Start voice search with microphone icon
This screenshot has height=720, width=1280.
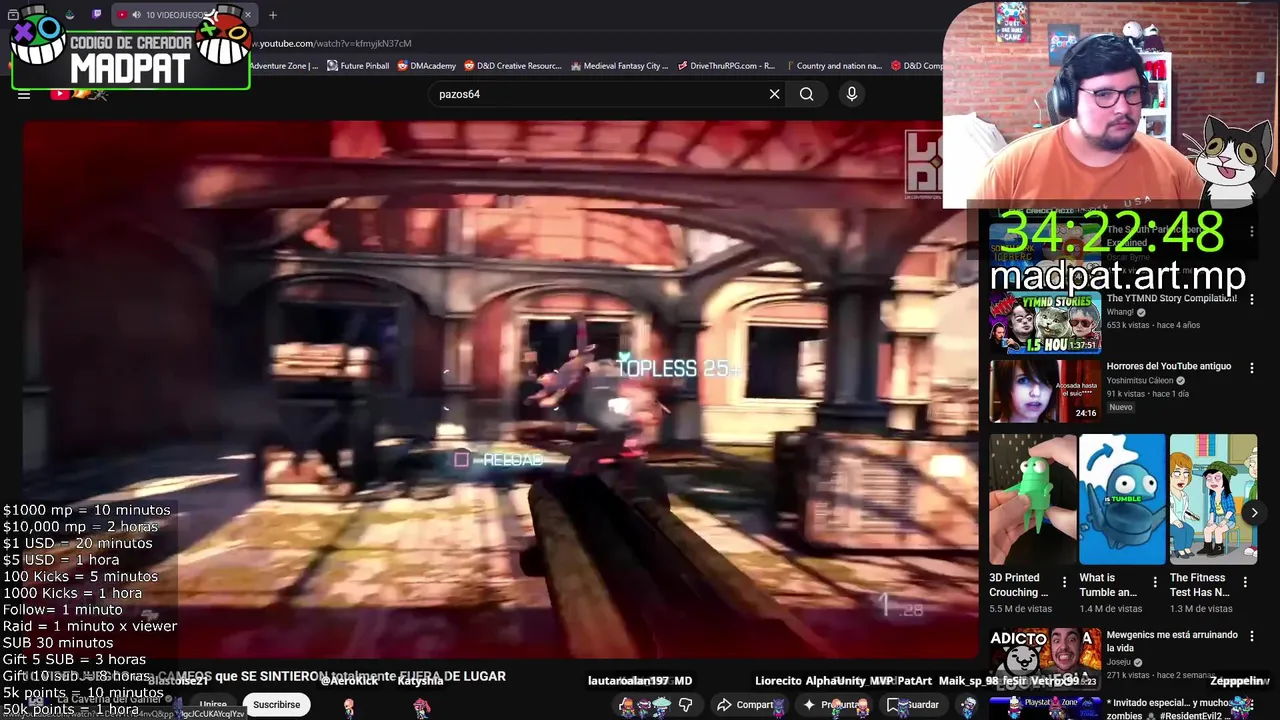click(x=852, y=94)
